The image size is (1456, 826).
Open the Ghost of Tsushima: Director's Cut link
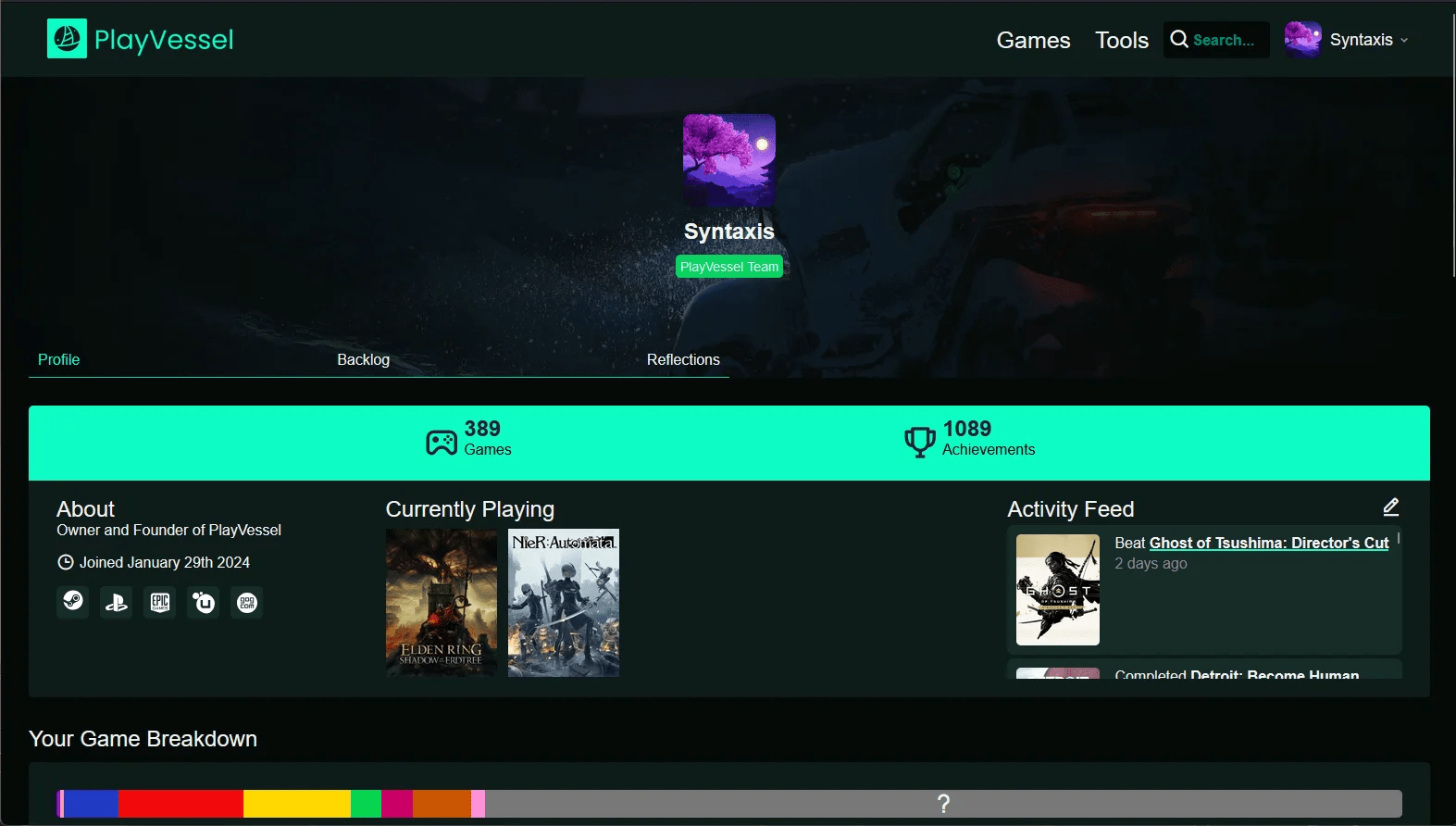click(x=1269, y=543)
